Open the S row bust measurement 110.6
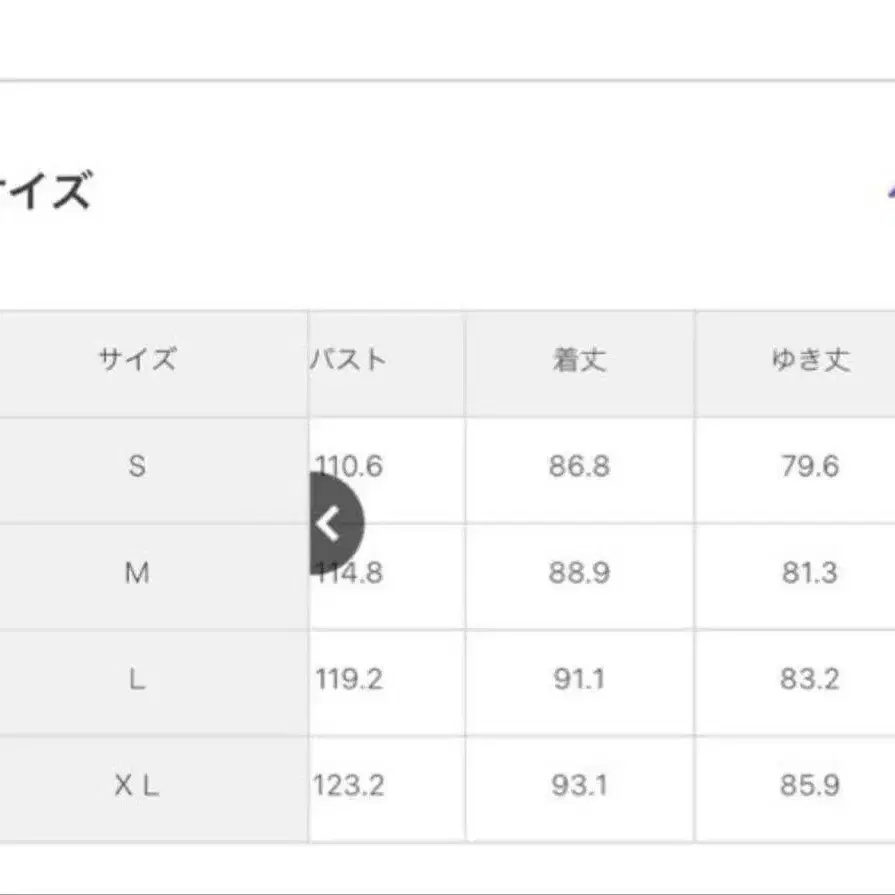Image resolution: width=895 pixels, height=895 pixels. click(349, 464)
